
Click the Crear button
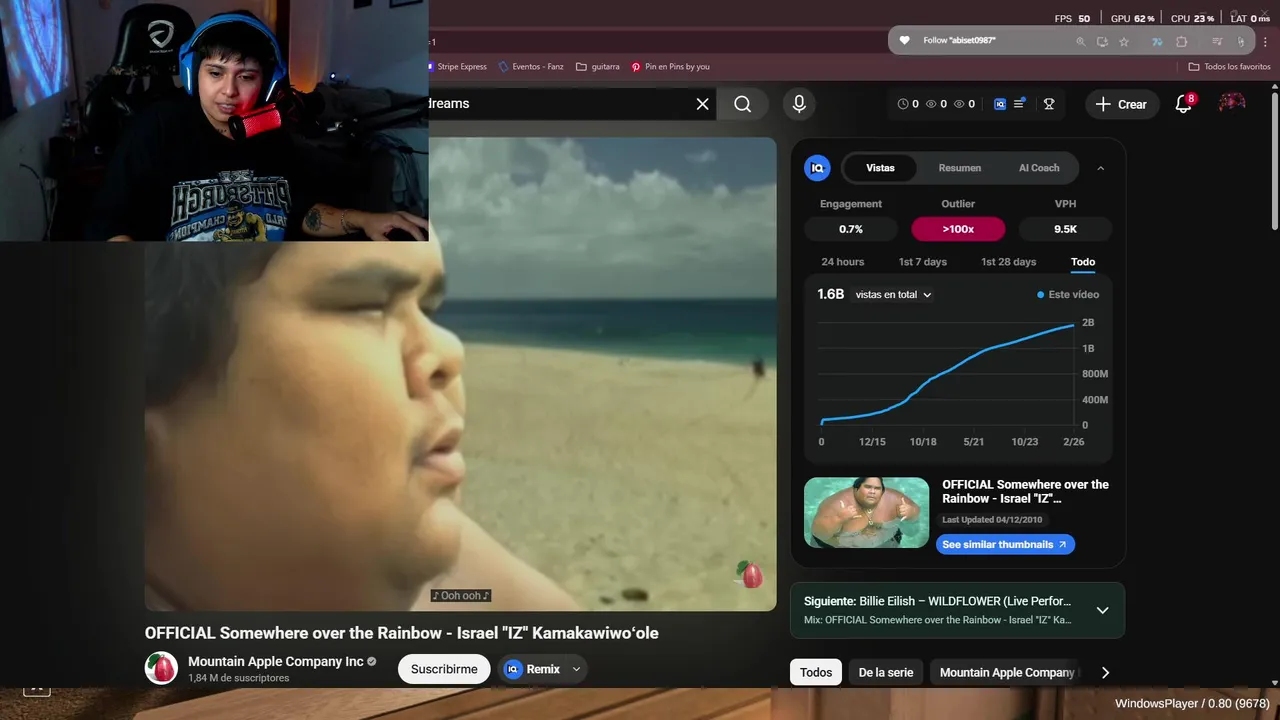click(x=1121, y=104)
